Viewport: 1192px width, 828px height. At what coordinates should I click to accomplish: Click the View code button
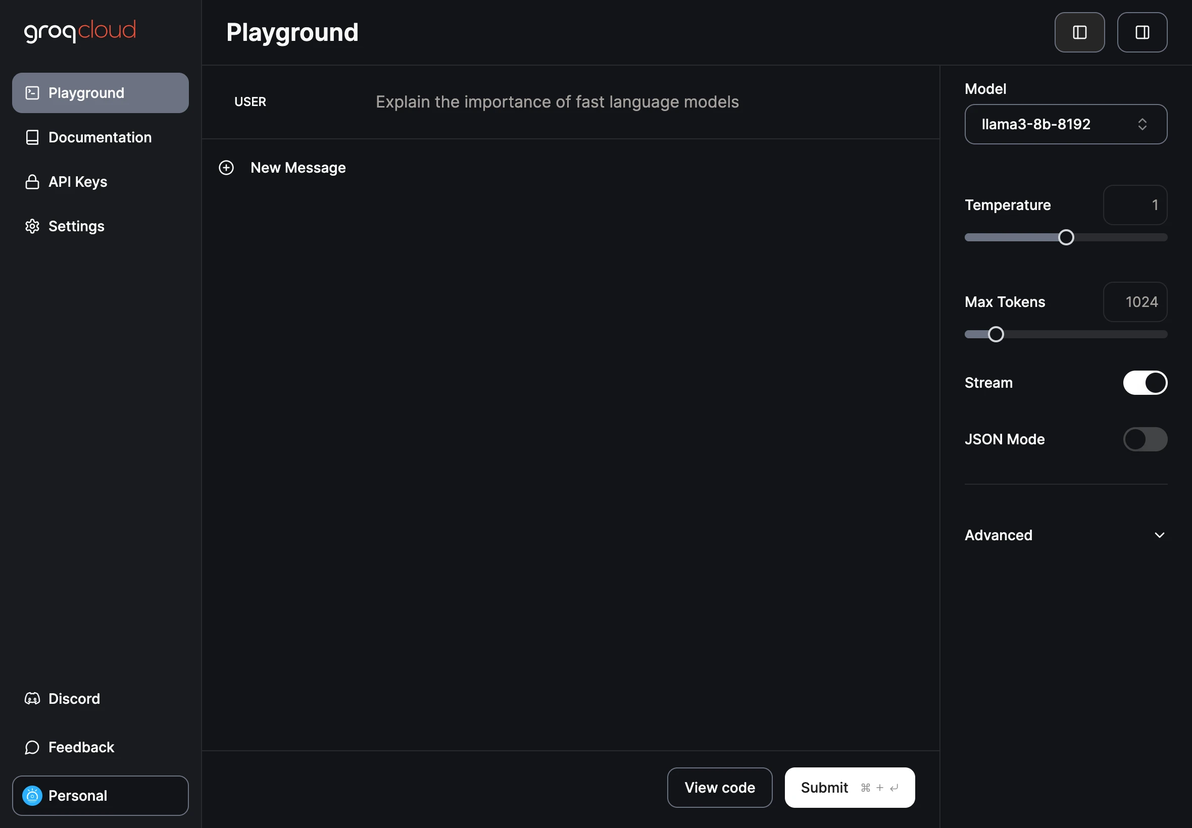point(720,788)
